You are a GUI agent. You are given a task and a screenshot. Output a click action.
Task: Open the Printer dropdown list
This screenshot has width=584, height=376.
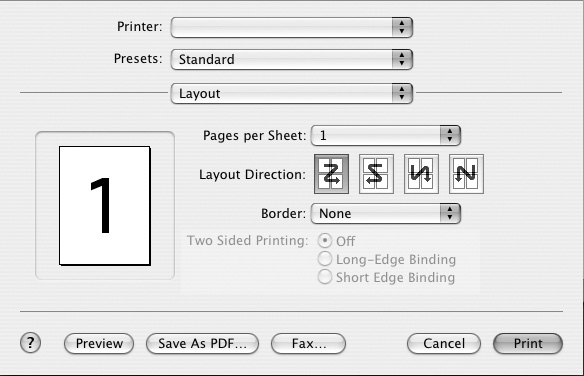point(292,27)
